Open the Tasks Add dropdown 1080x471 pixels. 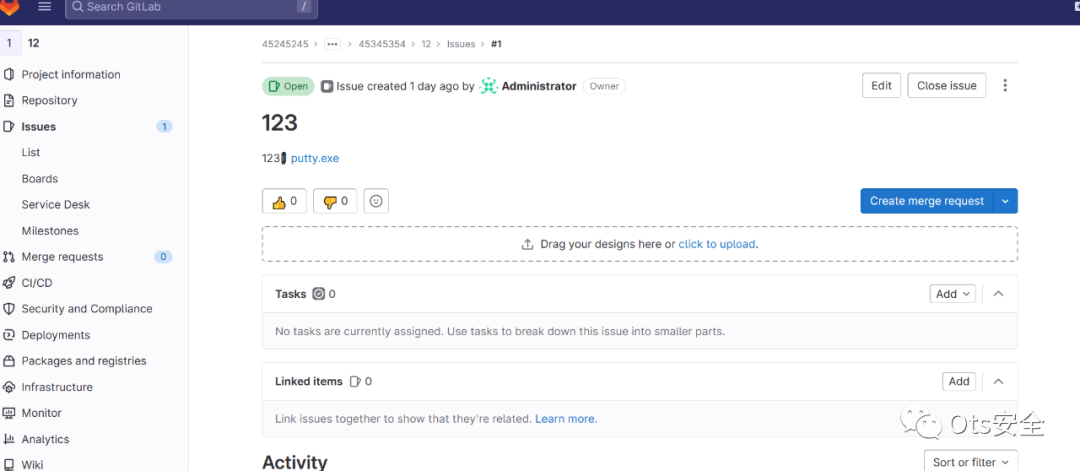tap(953, 294)
